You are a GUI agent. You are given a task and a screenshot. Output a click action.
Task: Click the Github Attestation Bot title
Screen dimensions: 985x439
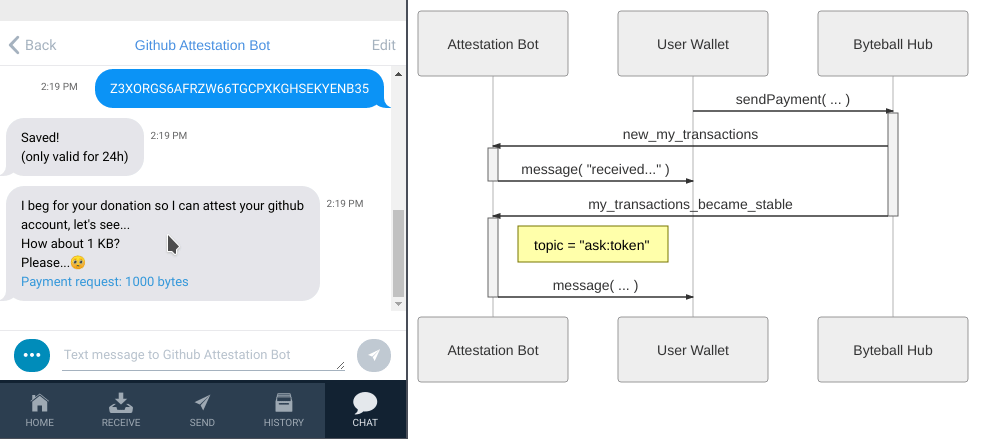coord(202,45)
